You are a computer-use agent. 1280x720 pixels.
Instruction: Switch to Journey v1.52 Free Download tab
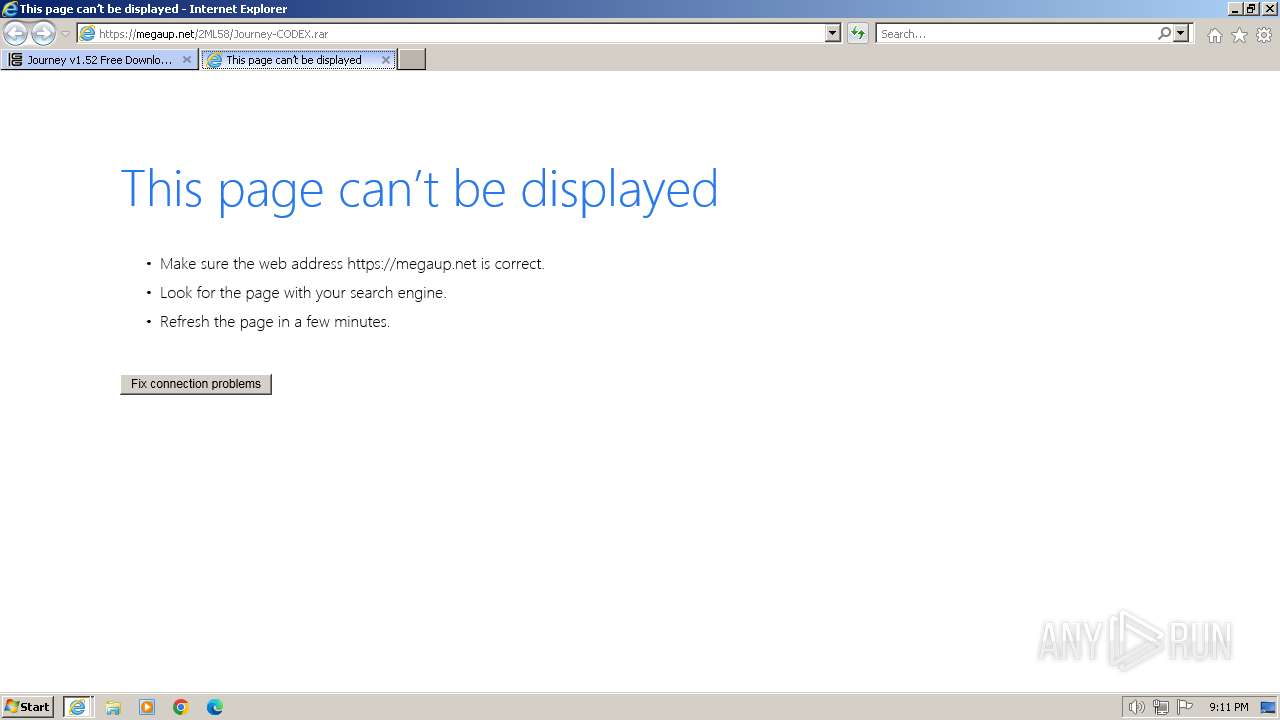(99, 60)
